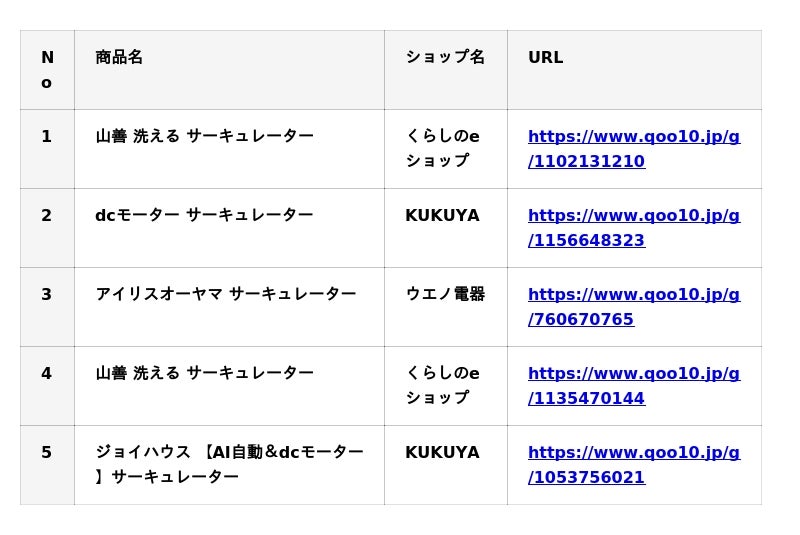Select くらしのeショップ cell in row 1
800x535 pixels.
tap(442, 149)
